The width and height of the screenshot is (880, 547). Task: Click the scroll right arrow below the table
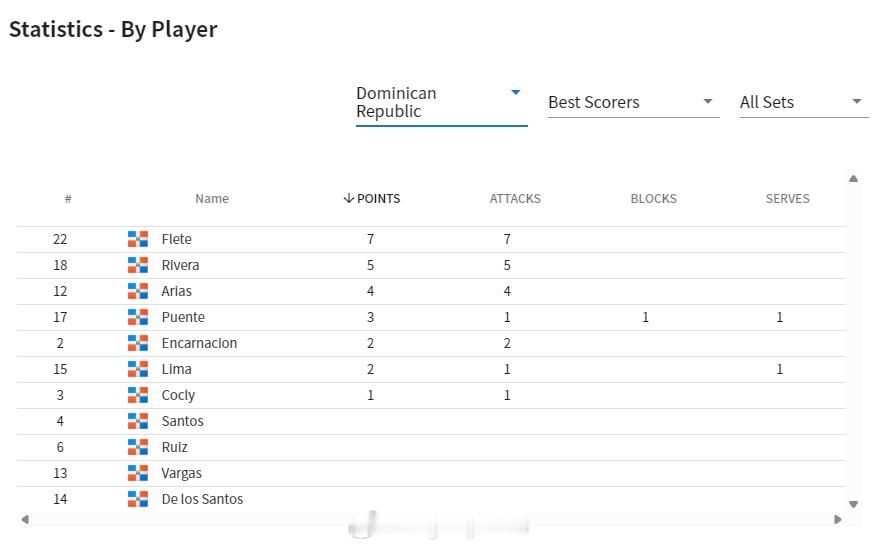[x=837, y=520]
